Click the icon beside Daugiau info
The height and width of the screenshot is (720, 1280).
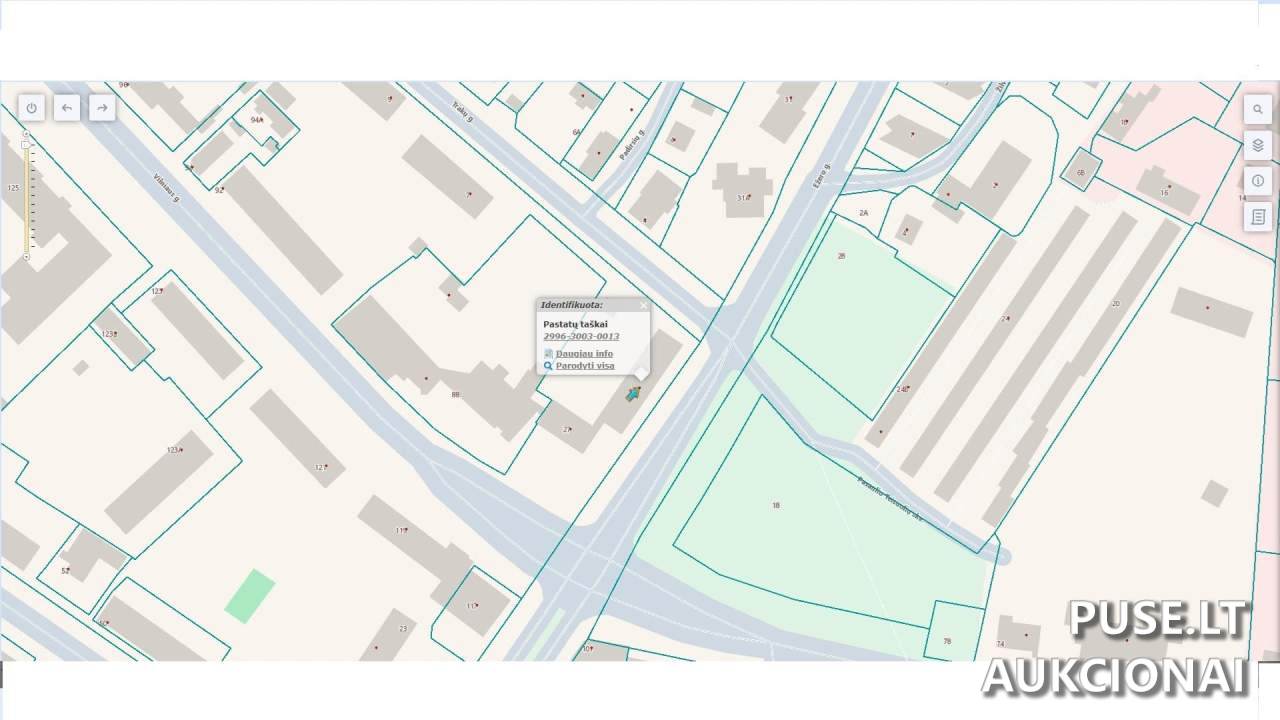[548, 354]
